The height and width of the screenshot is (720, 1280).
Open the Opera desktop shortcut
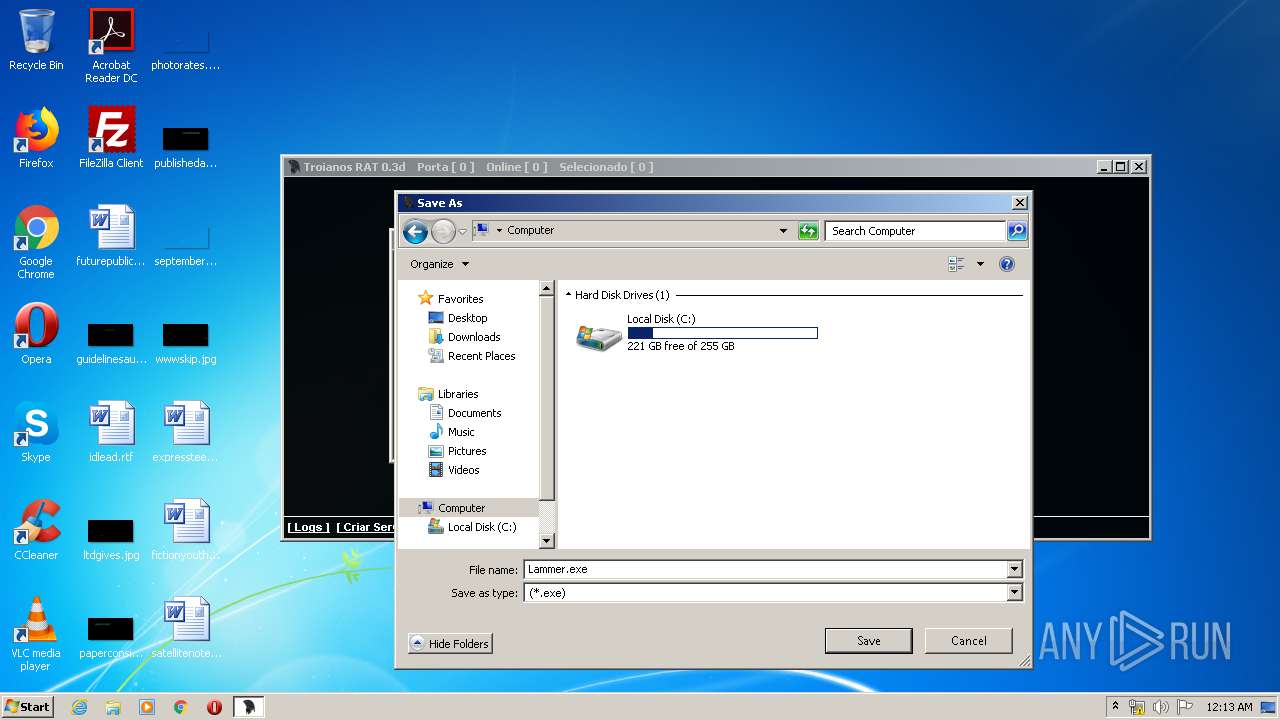(x=36, y=334)
